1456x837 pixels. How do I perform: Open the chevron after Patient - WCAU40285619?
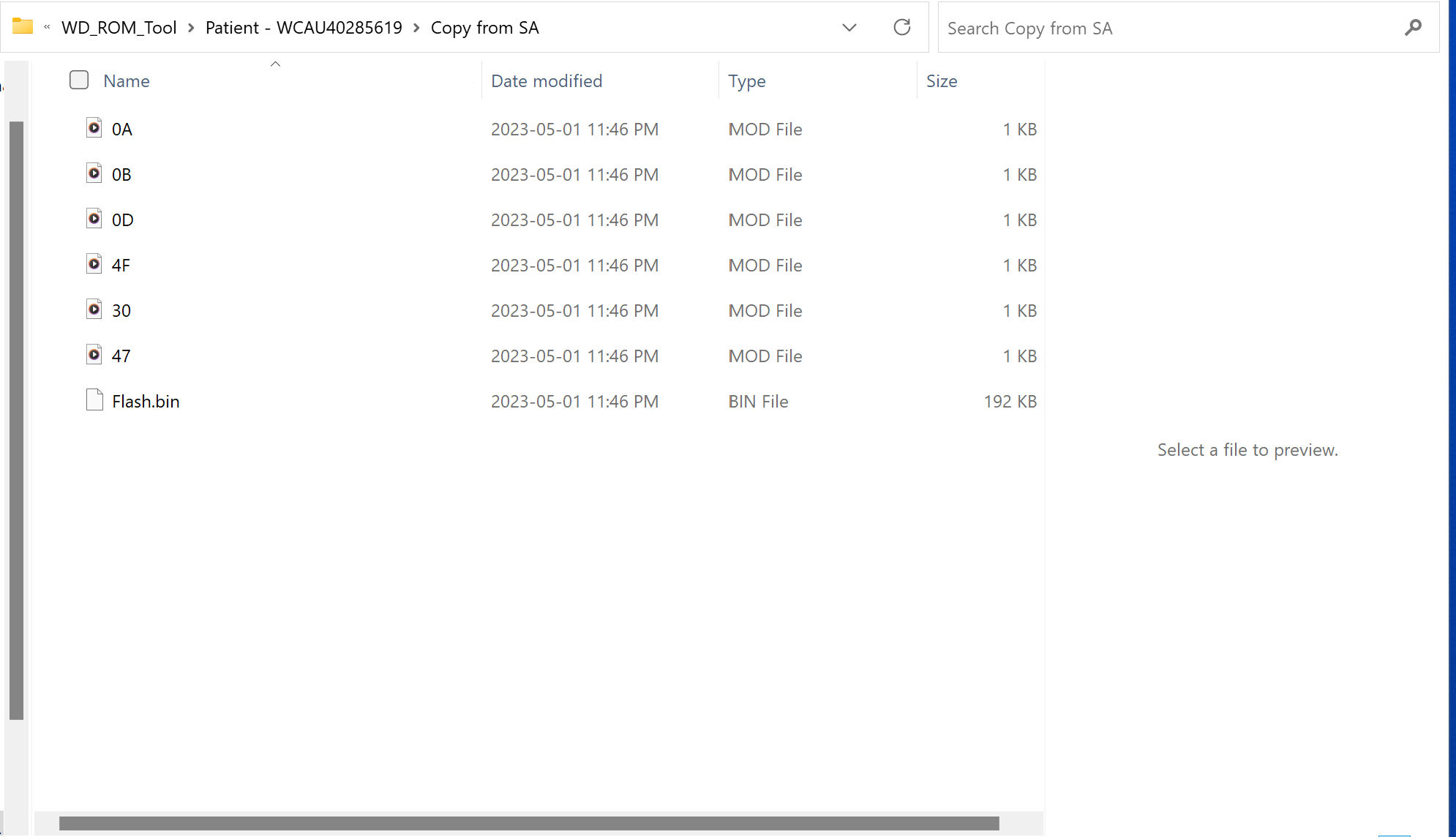[x=416, y=28]
